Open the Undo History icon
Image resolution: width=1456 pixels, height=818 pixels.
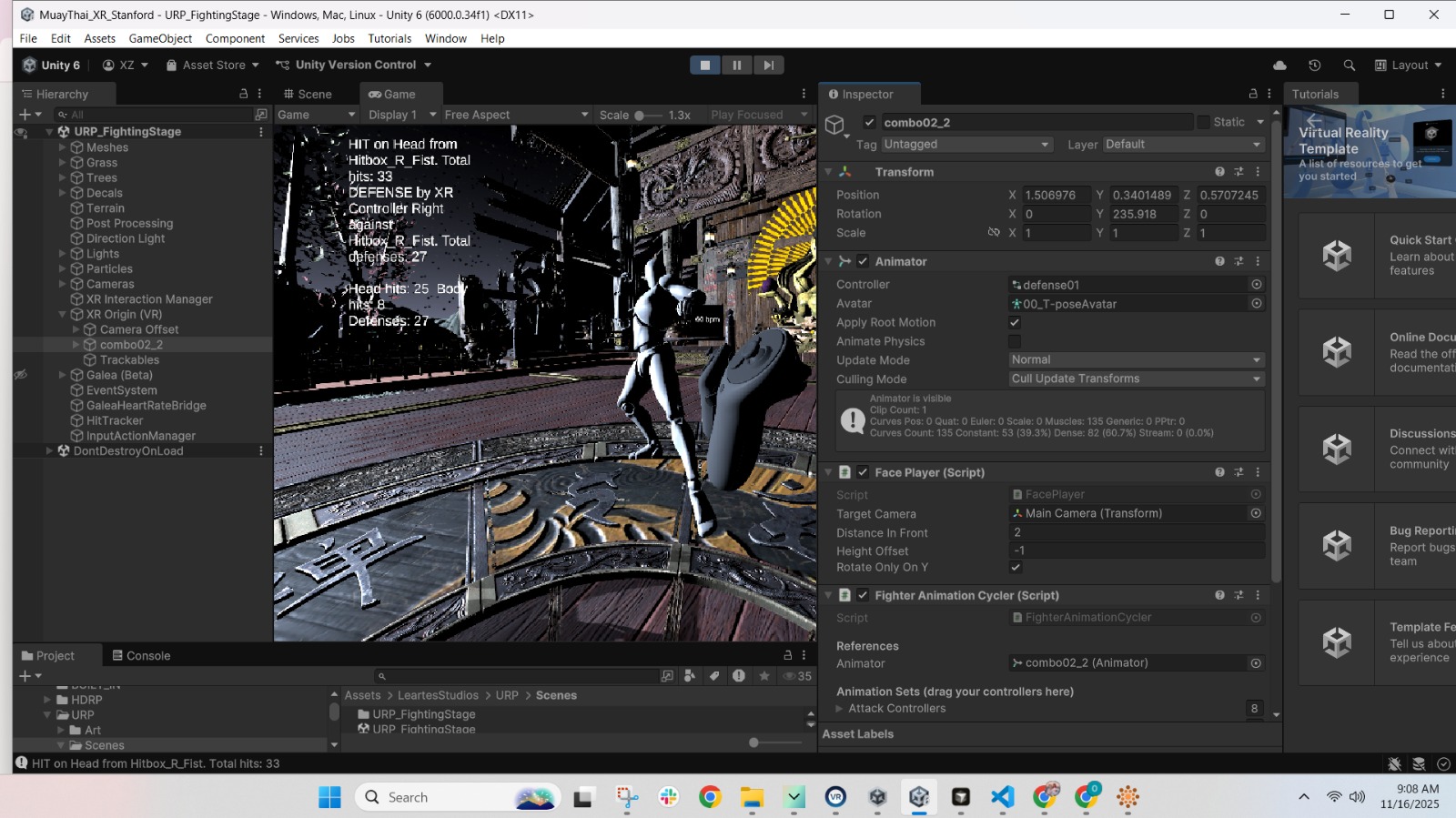tap(1314, 66)
